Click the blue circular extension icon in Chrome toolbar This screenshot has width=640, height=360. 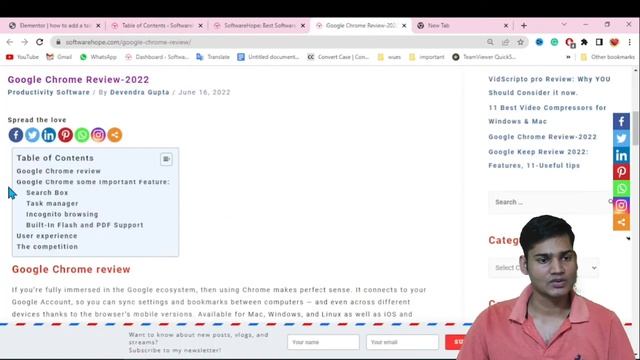539,42
